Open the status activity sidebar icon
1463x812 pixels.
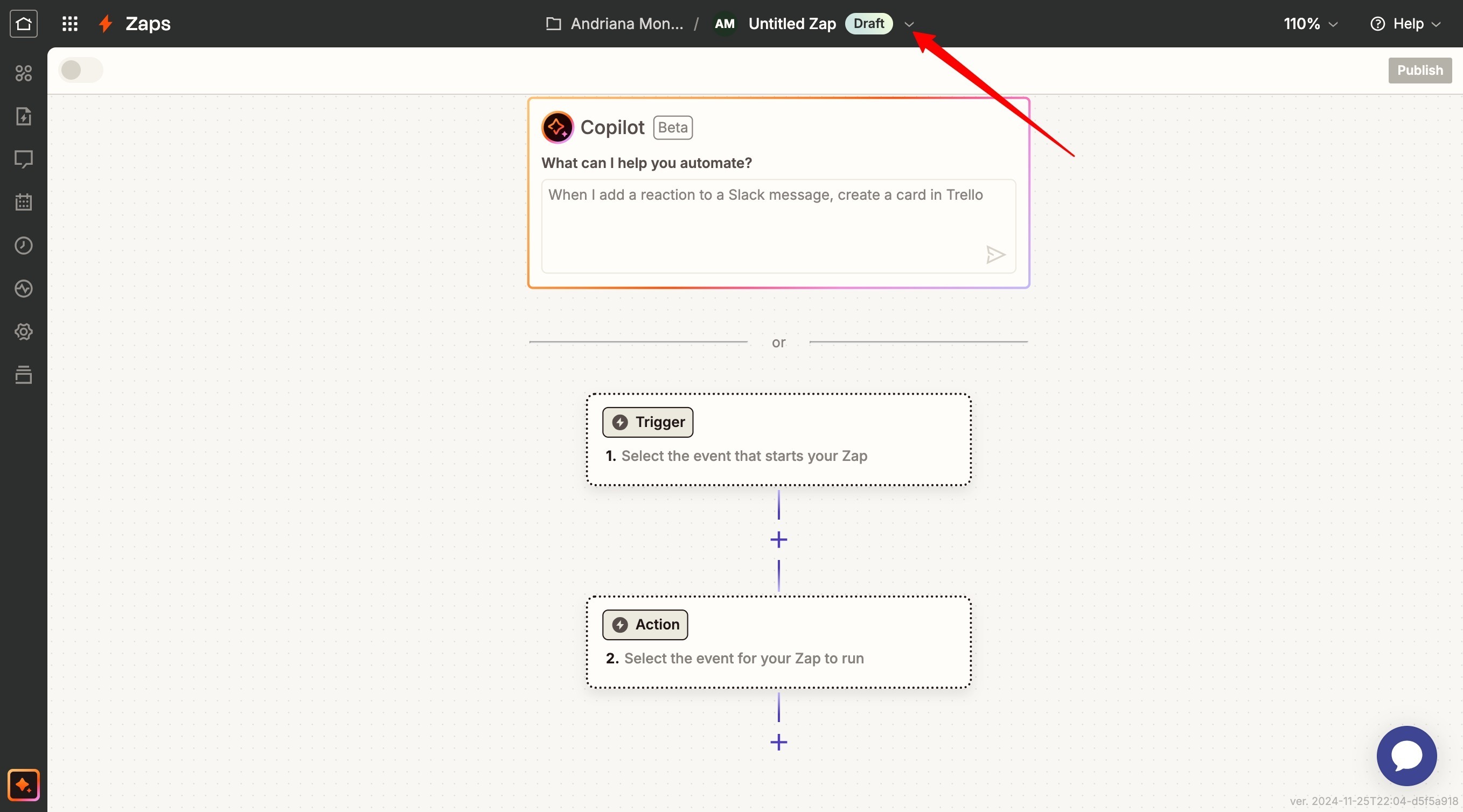[23, 289]
